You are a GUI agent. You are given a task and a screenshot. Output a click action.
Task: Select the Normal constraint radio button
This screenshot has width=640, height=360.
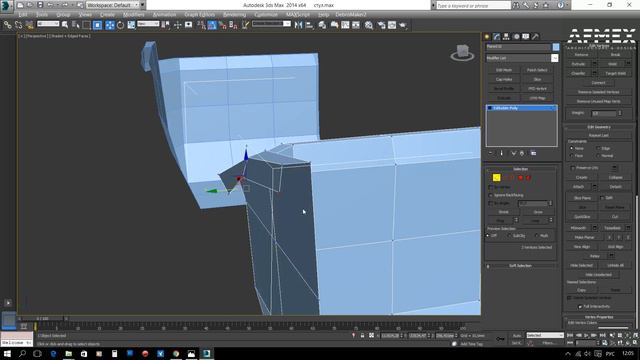pyautogui.click(x=598, y=156)
